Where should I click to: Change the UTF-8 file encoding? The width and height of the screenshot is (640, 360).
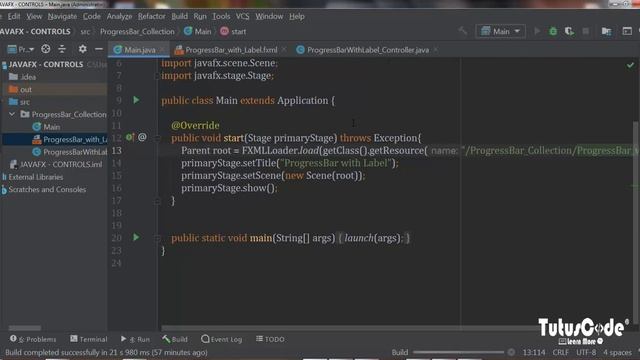pos(586,352)
